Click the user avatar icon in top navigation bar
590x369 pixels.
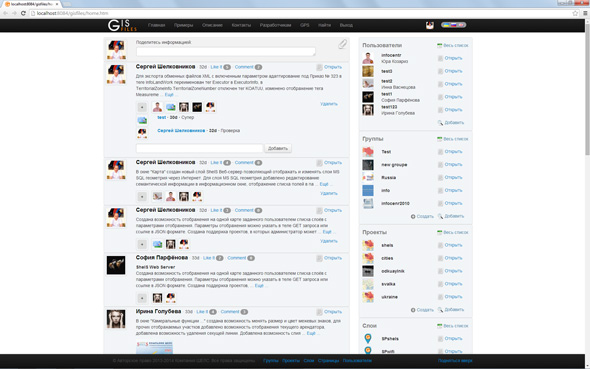430,25
